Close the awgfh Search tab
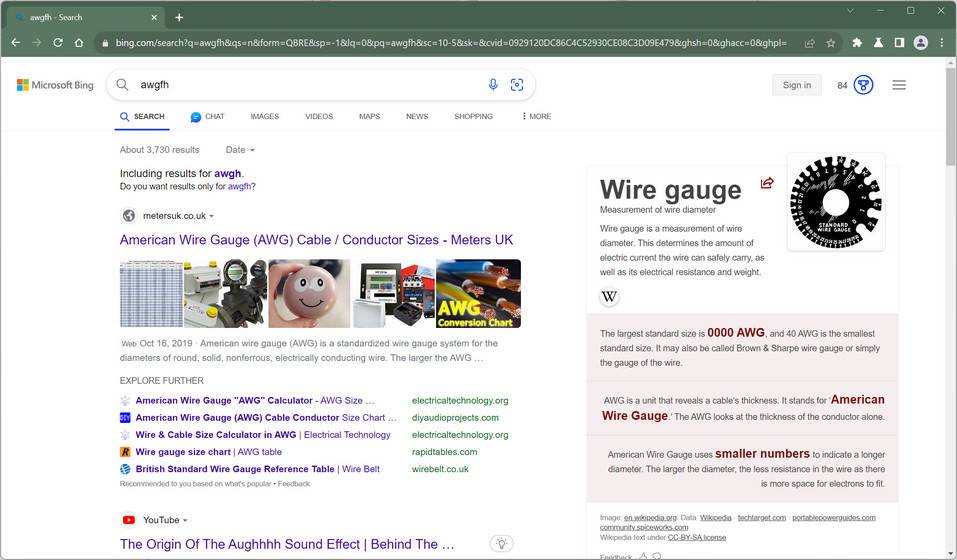This screenshot has width=957, height=560. 154,17
